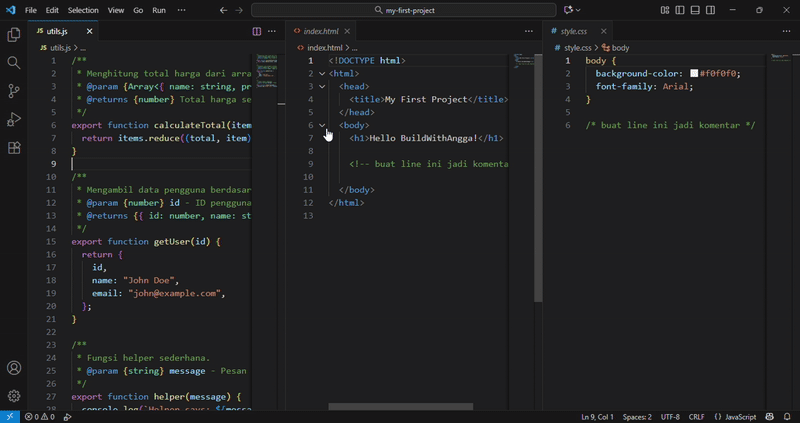800x423 pixels.
Task: Open the Run and Debug view
Action: coord(14,119)
